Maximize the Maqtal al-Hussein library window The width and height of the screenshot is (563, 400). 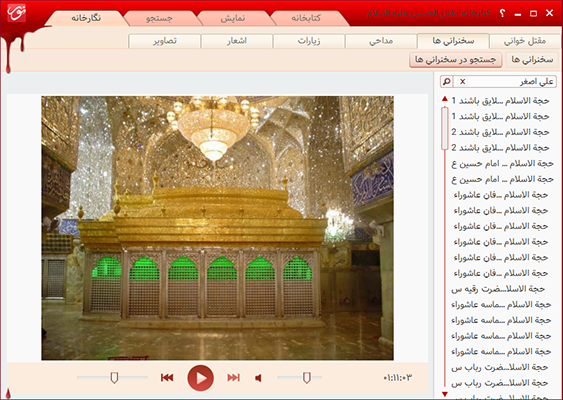click(533, 14)
